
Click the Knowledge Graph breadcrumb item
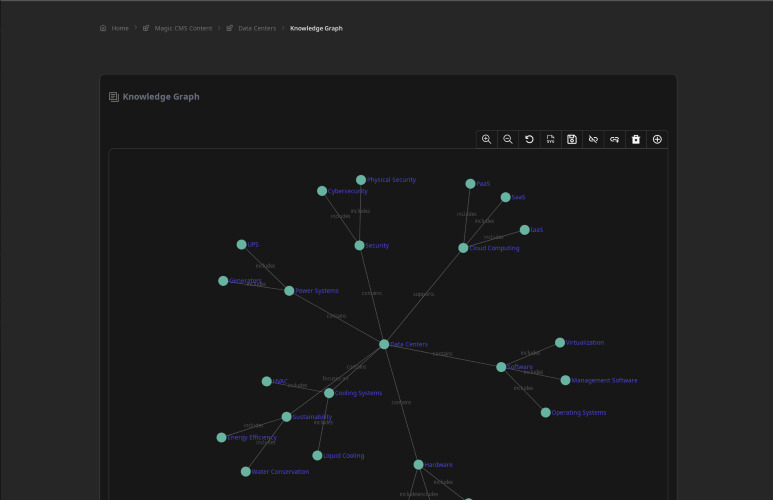click(x=316, y=29)
